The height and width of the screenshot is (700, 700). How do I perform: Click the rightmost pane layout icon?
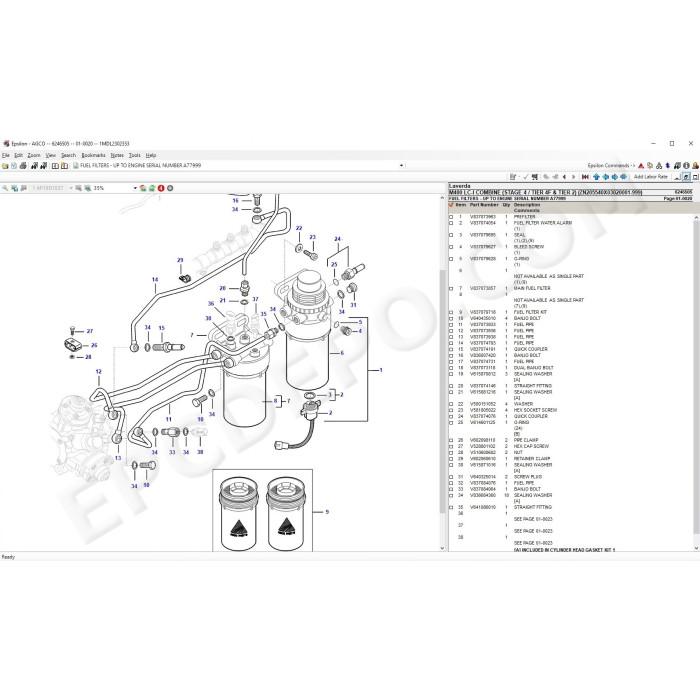[695, 177]
